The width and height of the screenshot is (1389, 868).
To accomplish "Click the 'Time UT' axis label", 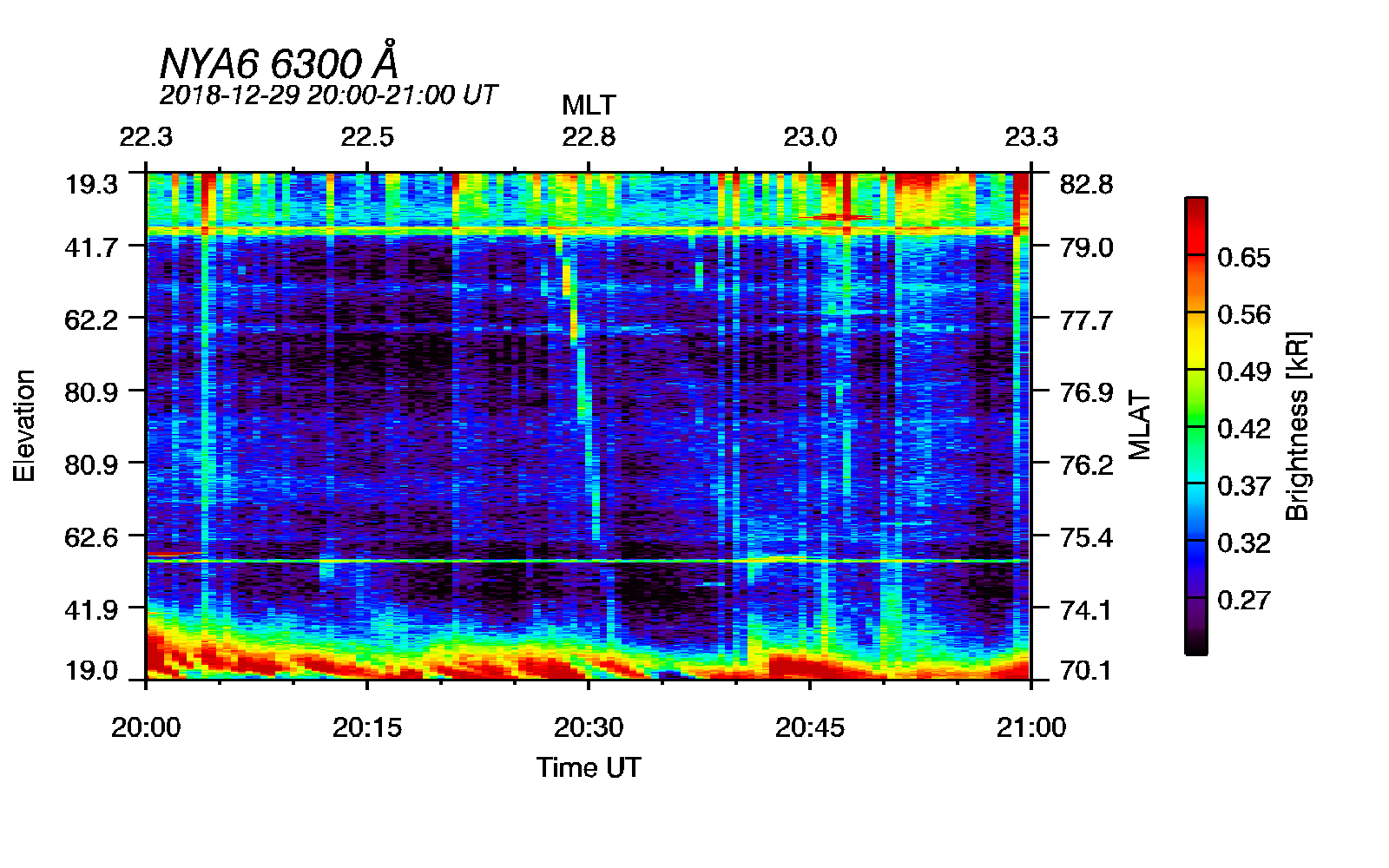I will 589,767.
